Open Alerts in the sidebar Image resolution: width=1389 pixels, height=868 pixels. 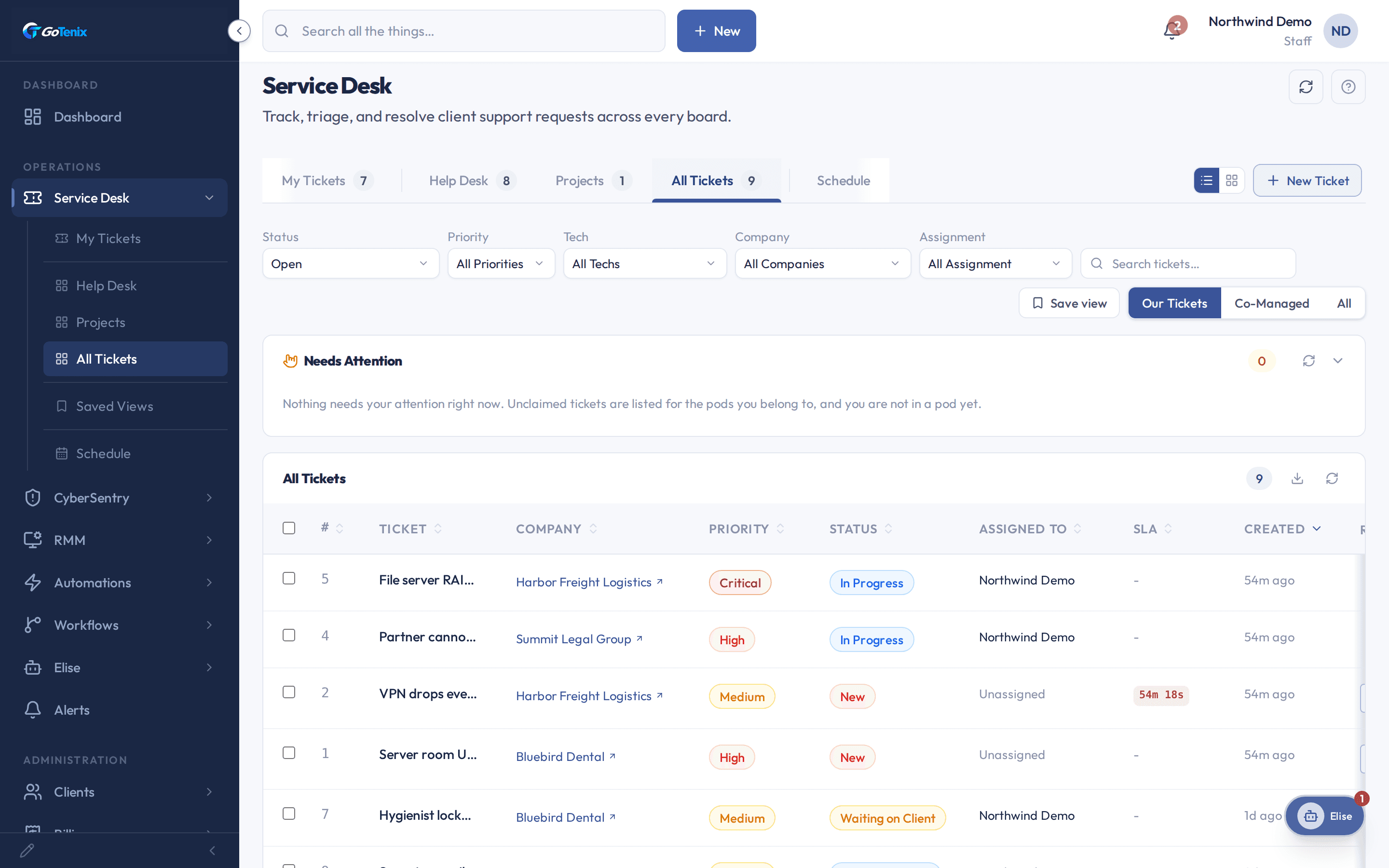[x=120, y=710]
